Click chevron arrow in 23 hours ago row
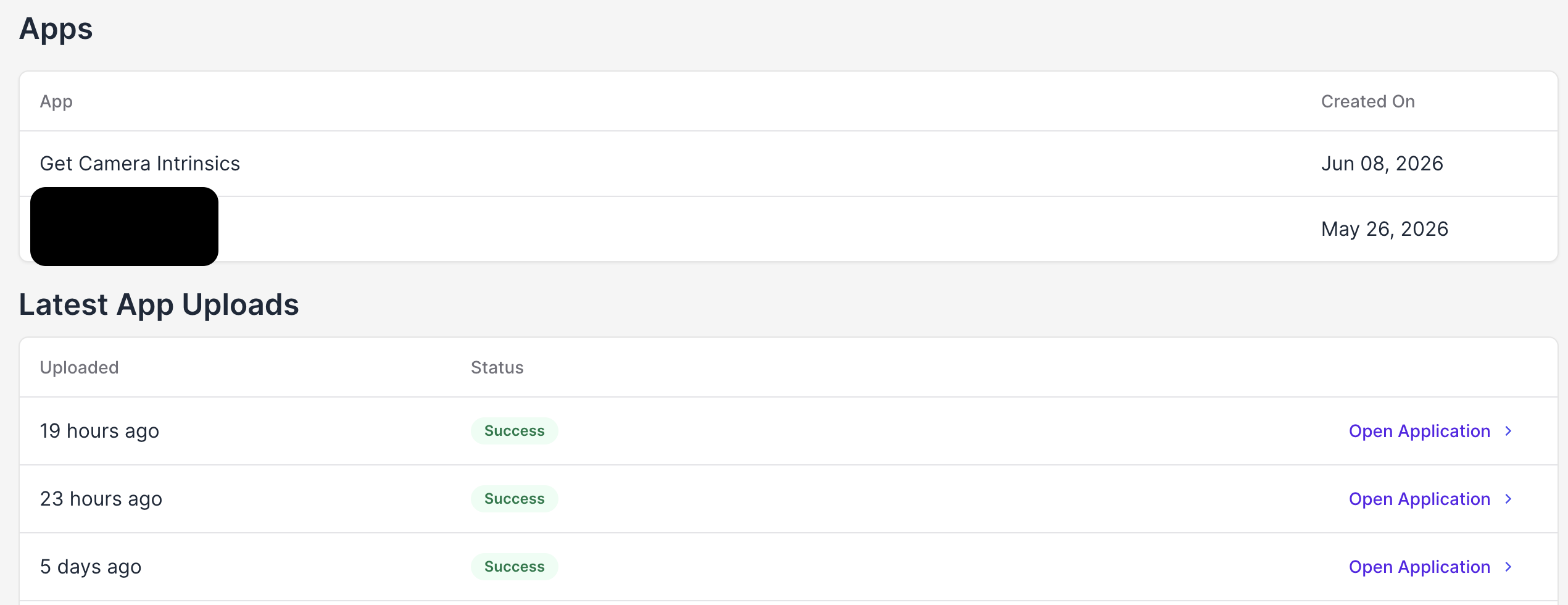 coord(1508,499)
